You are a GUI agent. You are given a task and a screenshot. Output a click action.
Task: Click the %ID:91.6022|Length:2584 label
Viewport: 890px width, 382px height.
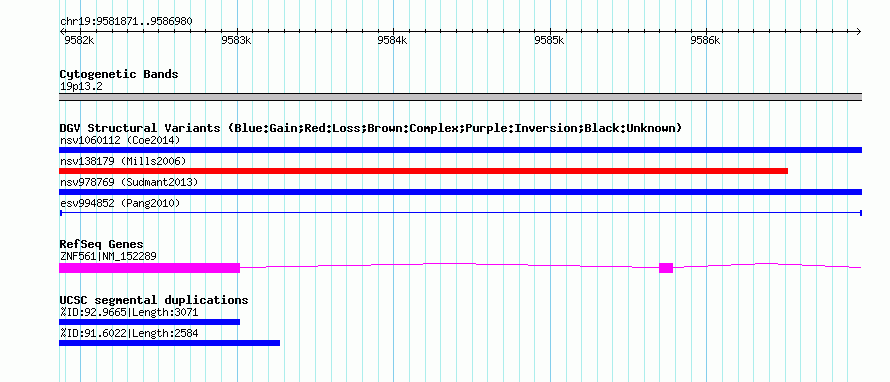(x=128, y=334)
